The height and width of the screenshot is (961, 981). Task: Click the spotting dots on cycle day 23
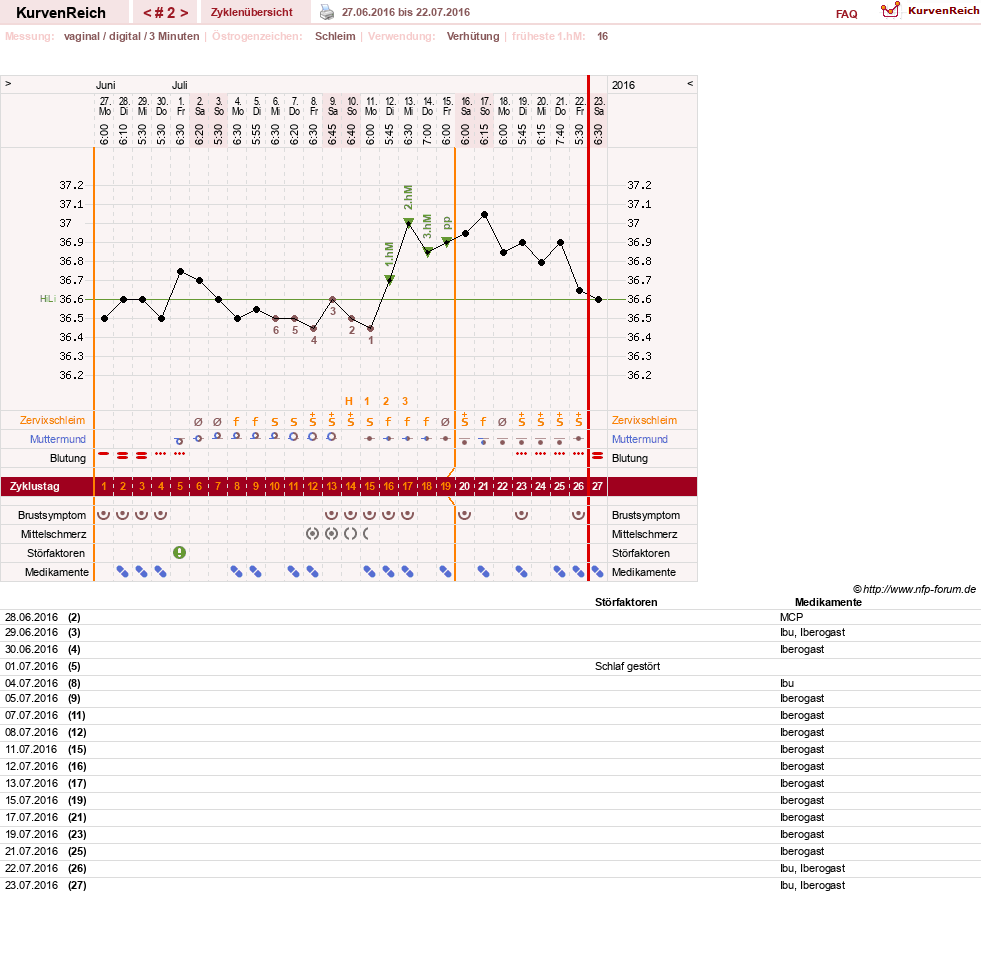pos(521,454)
